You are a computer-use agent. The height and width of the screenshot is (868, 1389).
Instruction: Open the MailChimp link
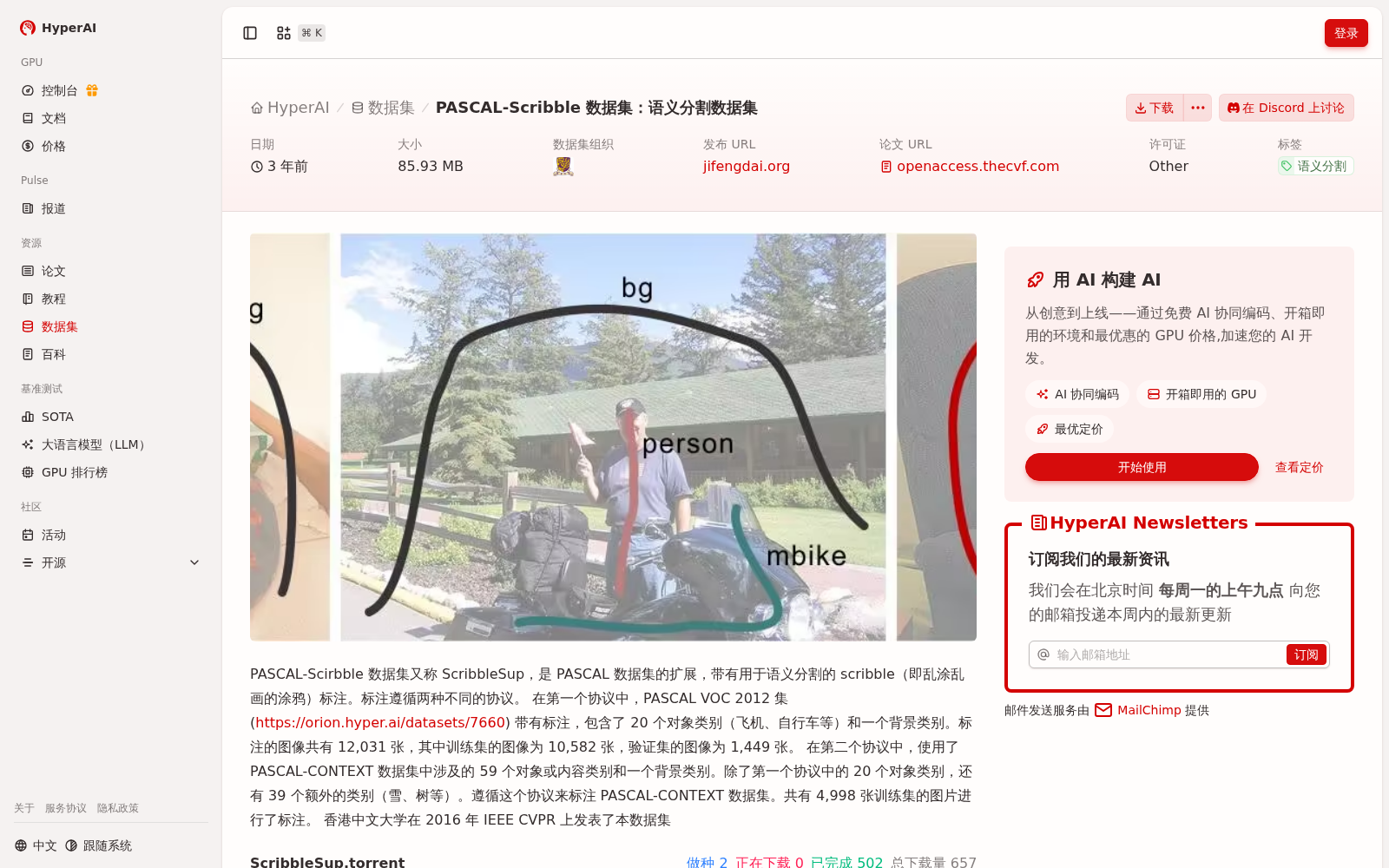(x=1138, y=710)
